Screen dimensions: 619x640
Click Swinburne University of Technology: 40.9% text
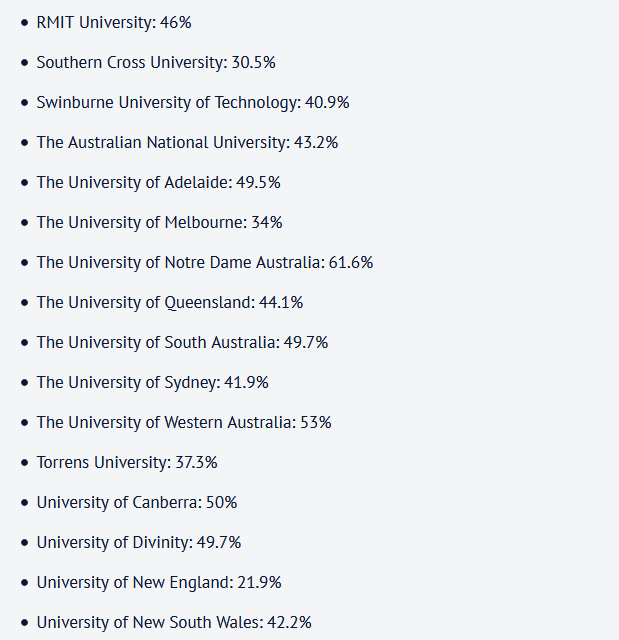tap(193, 102)
